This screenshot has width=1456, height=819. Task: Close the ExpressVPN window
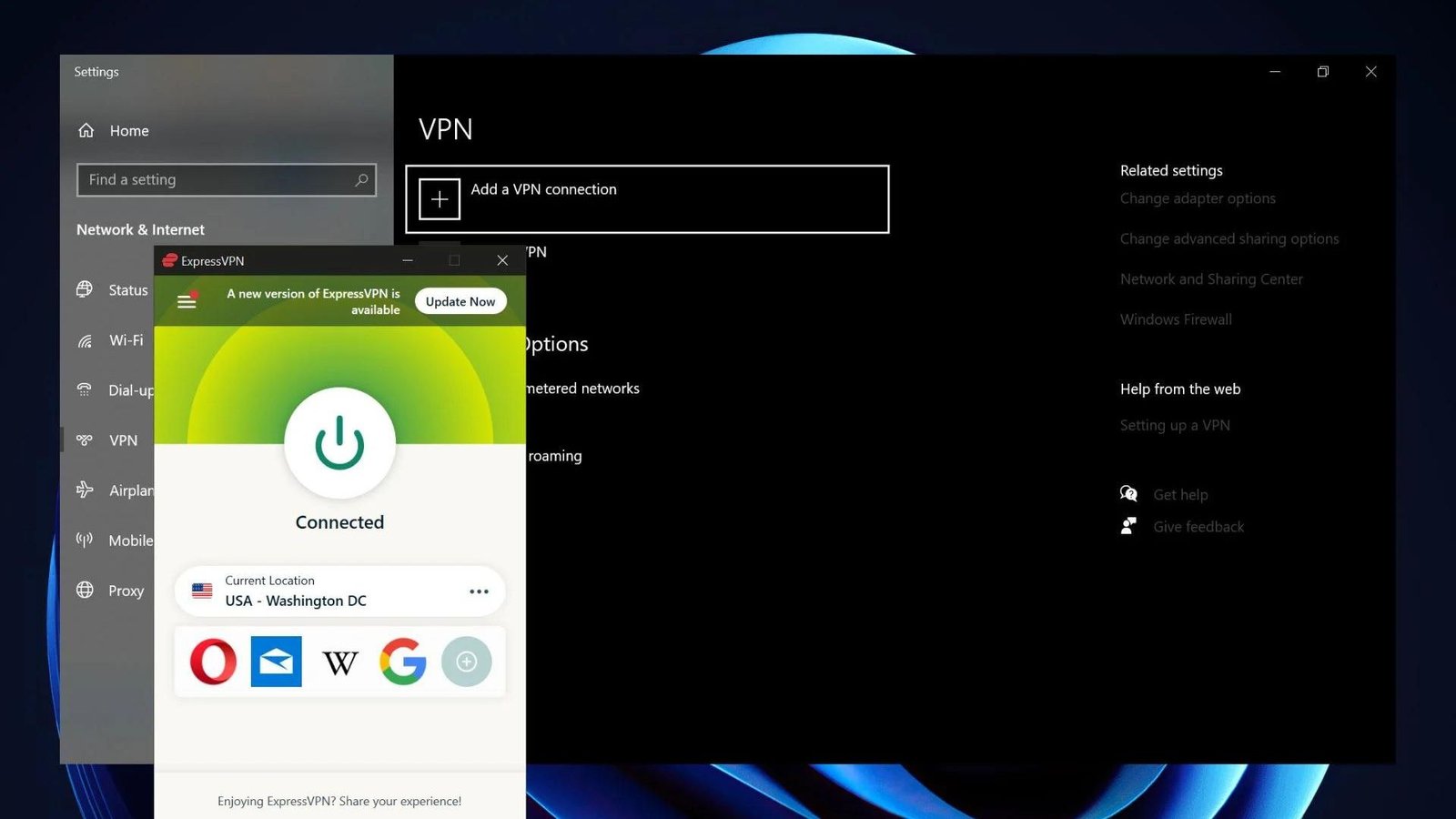502,260
